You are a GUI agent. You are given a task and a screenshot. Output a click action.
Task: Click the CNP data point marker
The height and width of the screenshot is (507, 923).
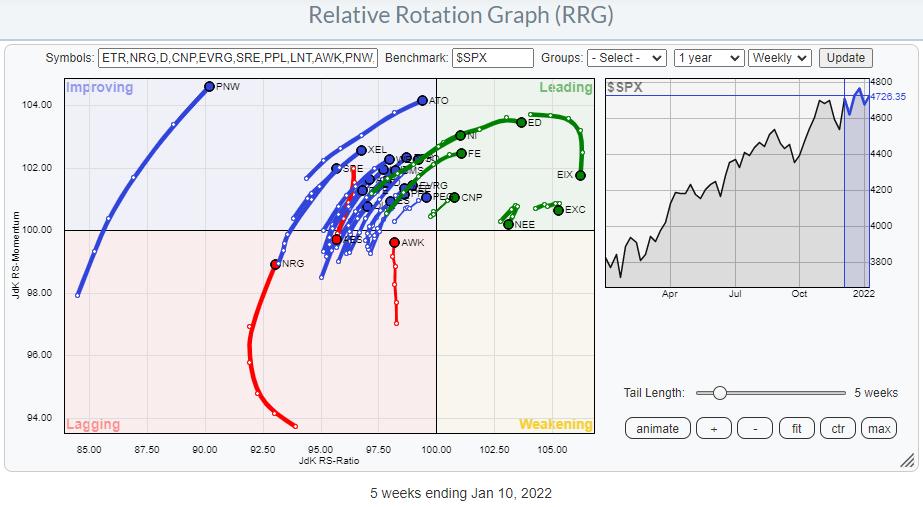[x=454, y=197]
